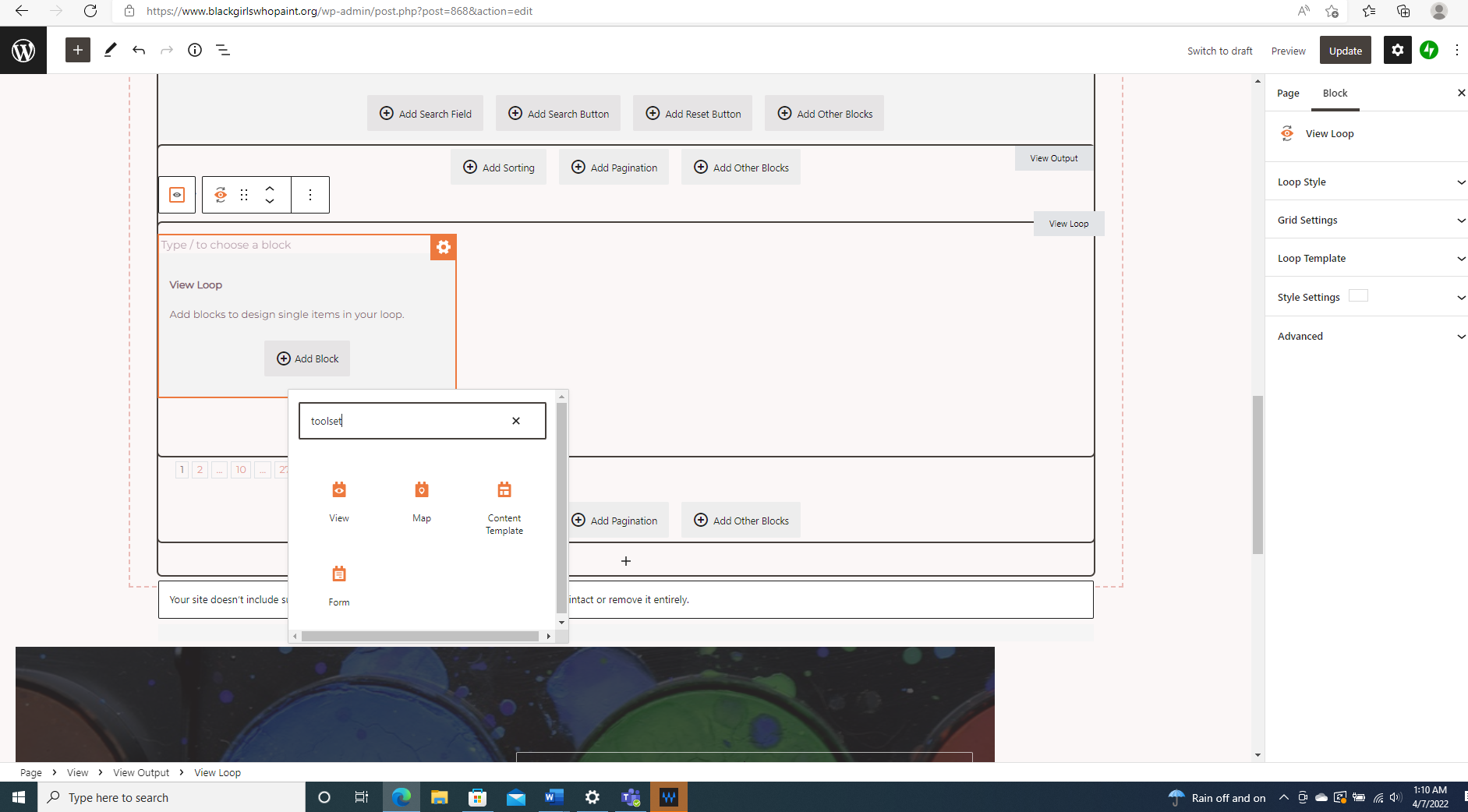This screenshot has width=1468, height=812.
Task: Switch to the Page tab
Action: click(1288, 93)
